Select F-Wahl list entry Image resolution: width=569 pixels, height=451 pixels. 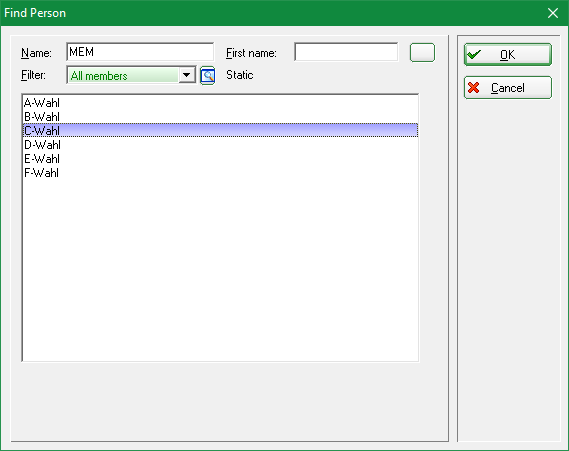pos(220,172)
